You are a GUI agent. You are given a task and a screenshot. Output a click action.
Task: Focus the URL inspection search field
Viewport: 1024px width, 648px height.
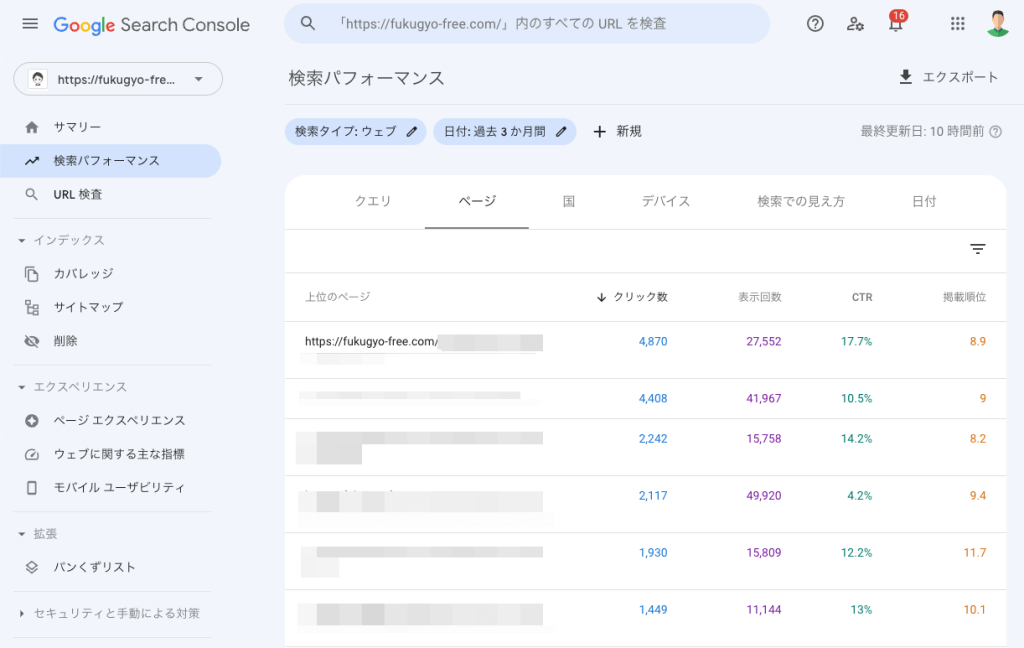pos(527,24)
